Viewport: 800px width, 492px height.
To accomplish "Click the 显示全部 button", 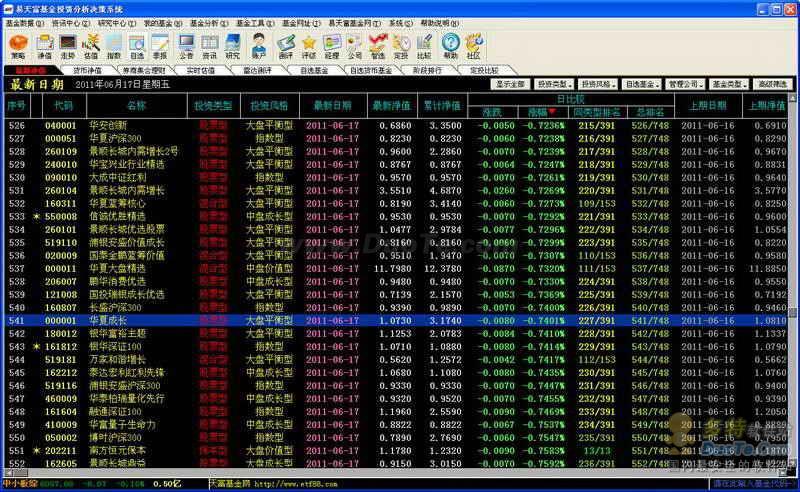I will pyautogui.click(x=511, y=84).
